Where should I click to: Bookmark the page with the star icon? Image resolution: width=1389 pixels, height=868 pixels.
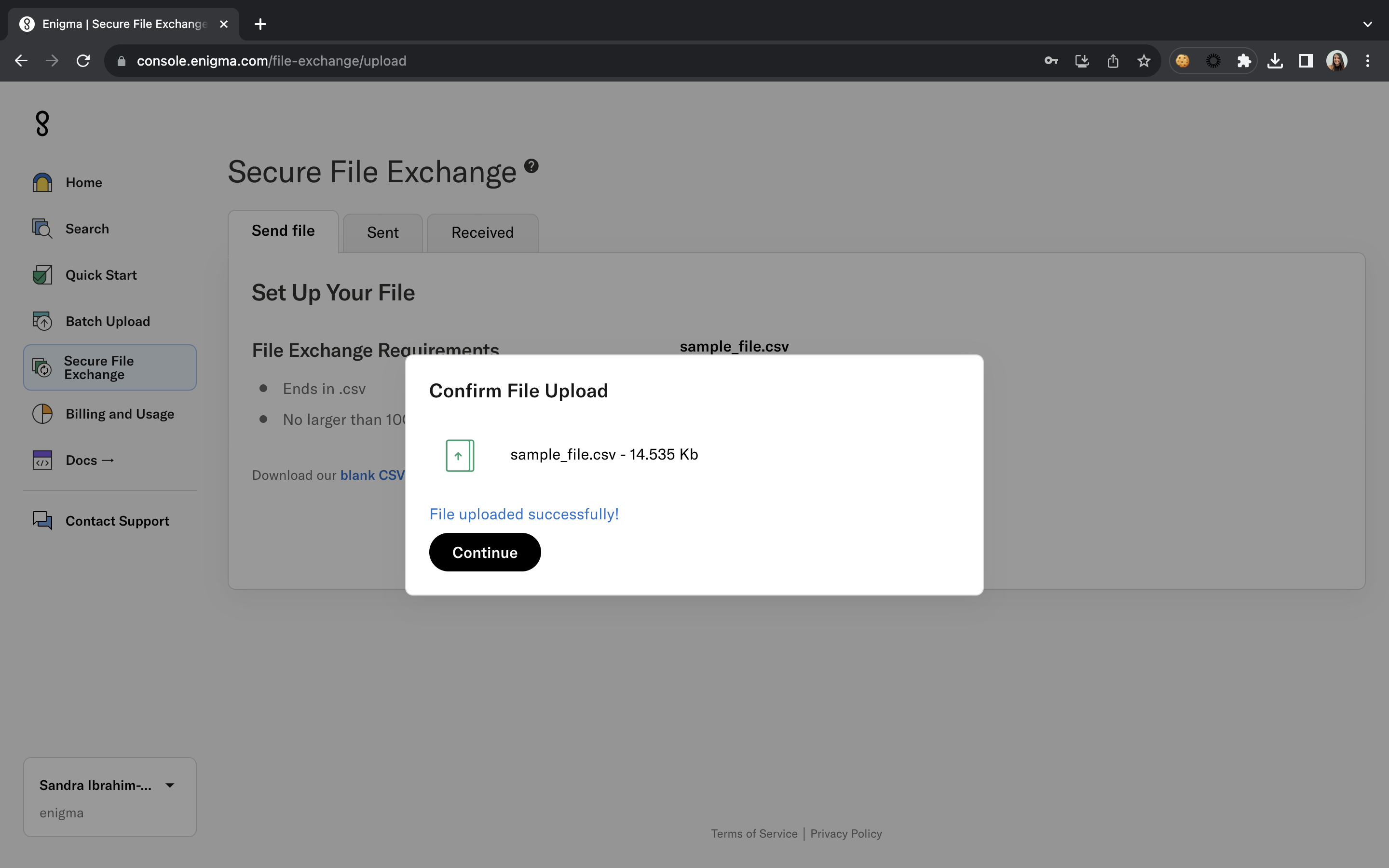1144,61
